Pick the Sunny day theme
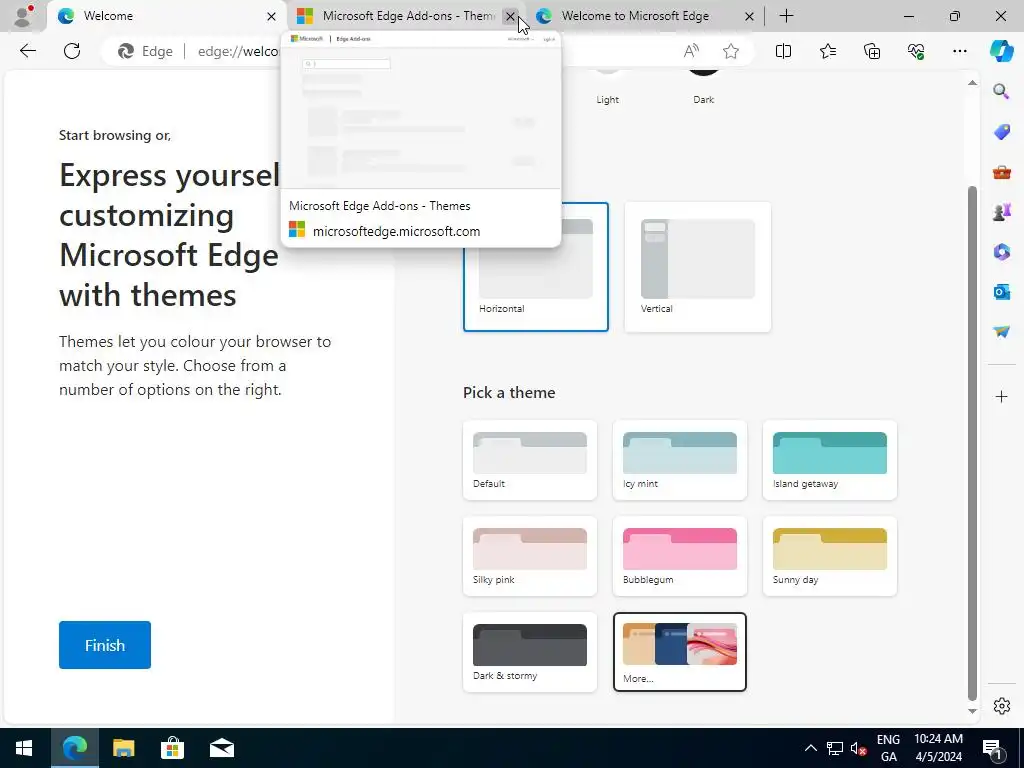This screenshot has width=1024, height=768. click(x=829, y=556)
